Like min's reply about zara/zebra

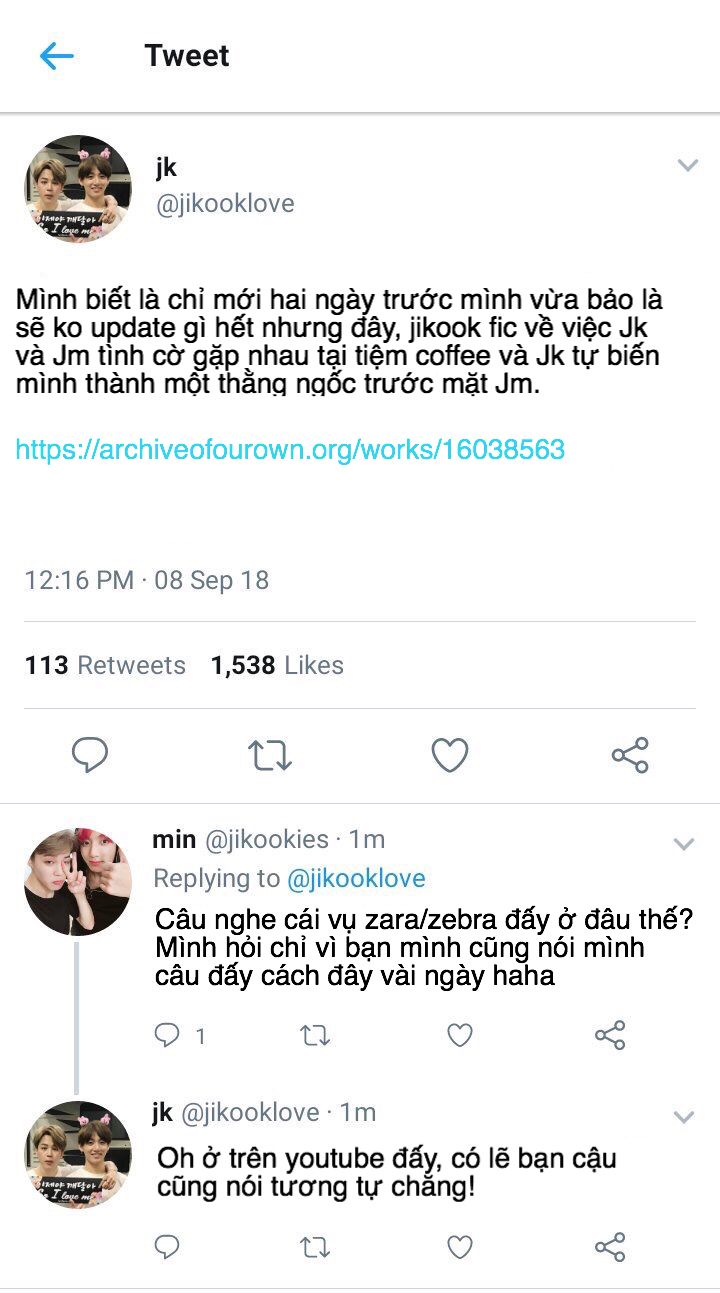[459, 1035]
